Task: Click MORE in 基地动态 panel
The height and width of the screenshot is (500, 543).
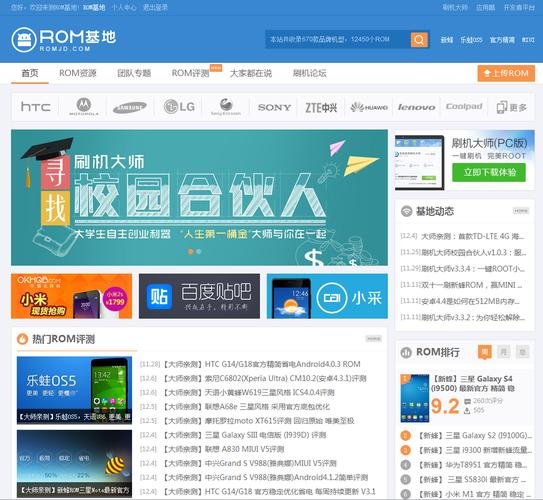Action: (x=521, y=211)
